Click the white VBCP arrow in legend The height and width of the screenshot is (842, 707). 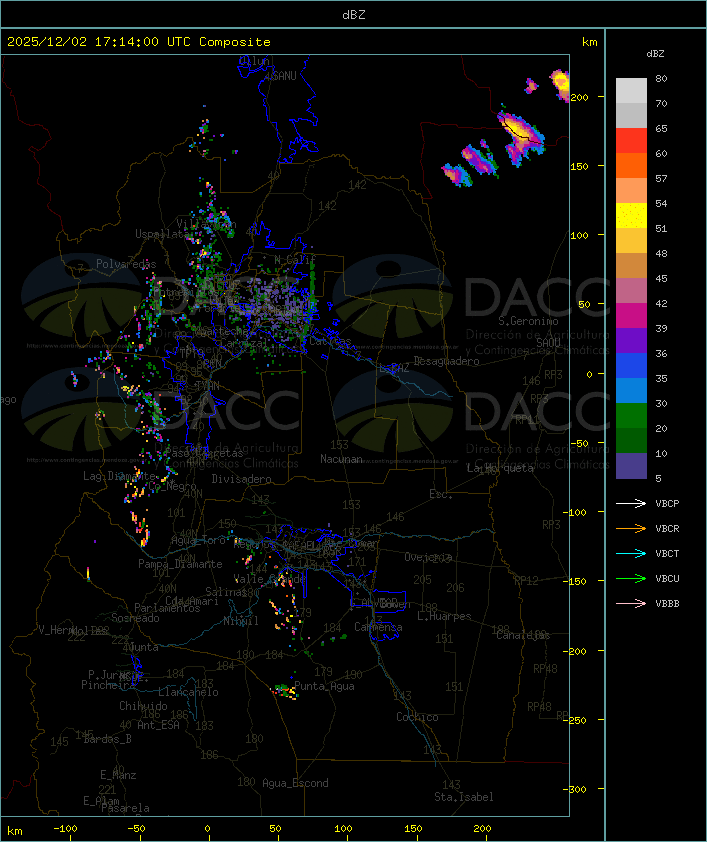pyautogui.click(x=631, y=504)
